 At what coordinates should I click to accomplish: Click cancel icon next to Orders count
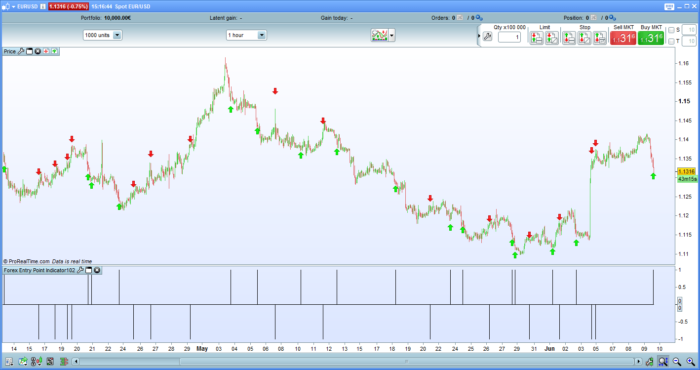point(460,18)
